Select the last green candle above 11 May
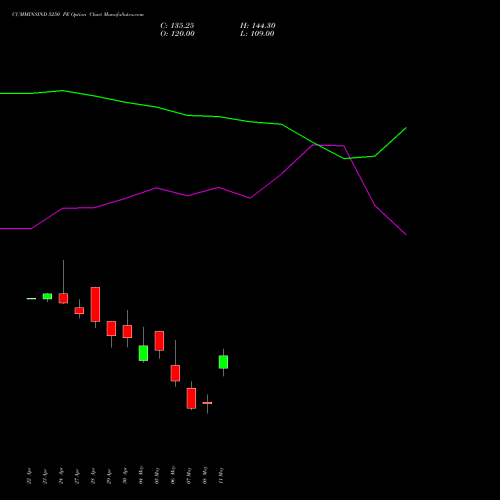The image size is (500, 500). click(x=223, y=362)
